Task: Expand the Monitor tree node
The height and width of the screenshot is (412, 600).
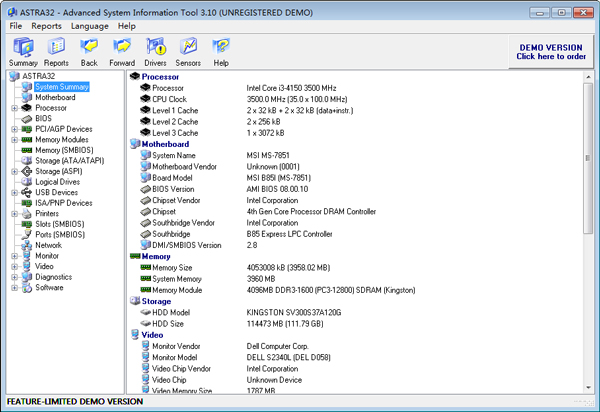Action: (x=15, y=256)
